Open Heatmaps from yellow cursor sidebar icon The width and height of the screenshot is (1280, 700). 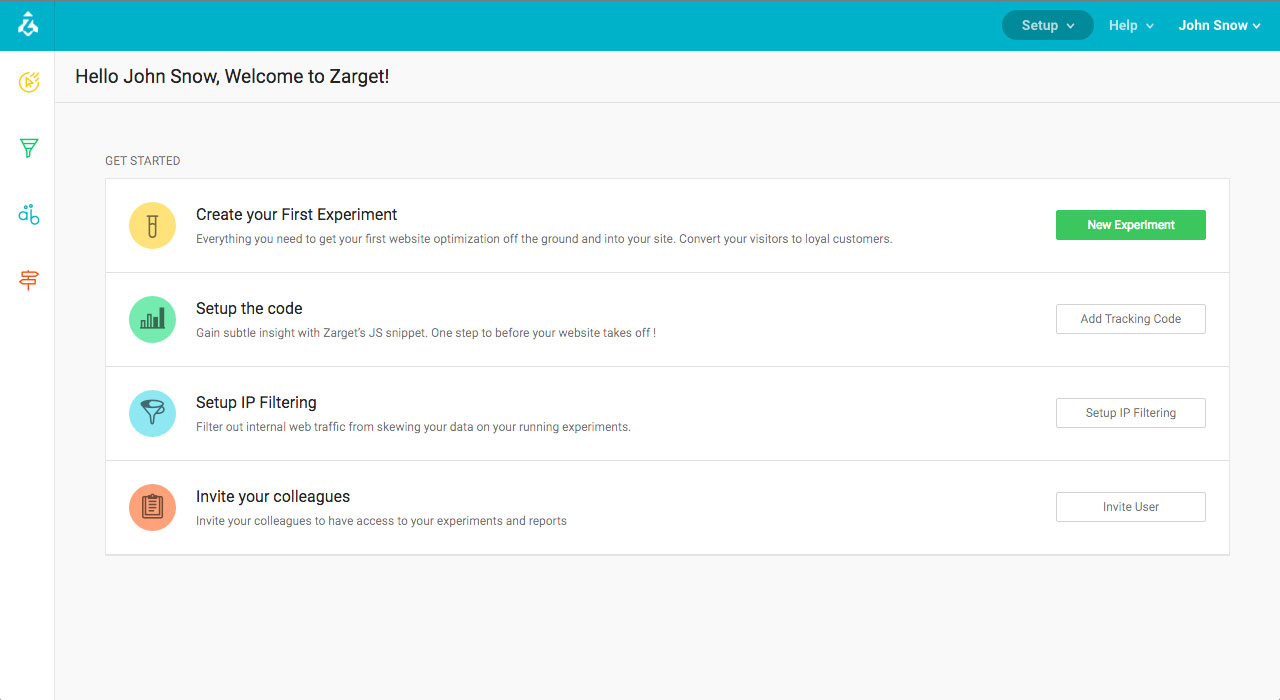[x=29, y=82]
